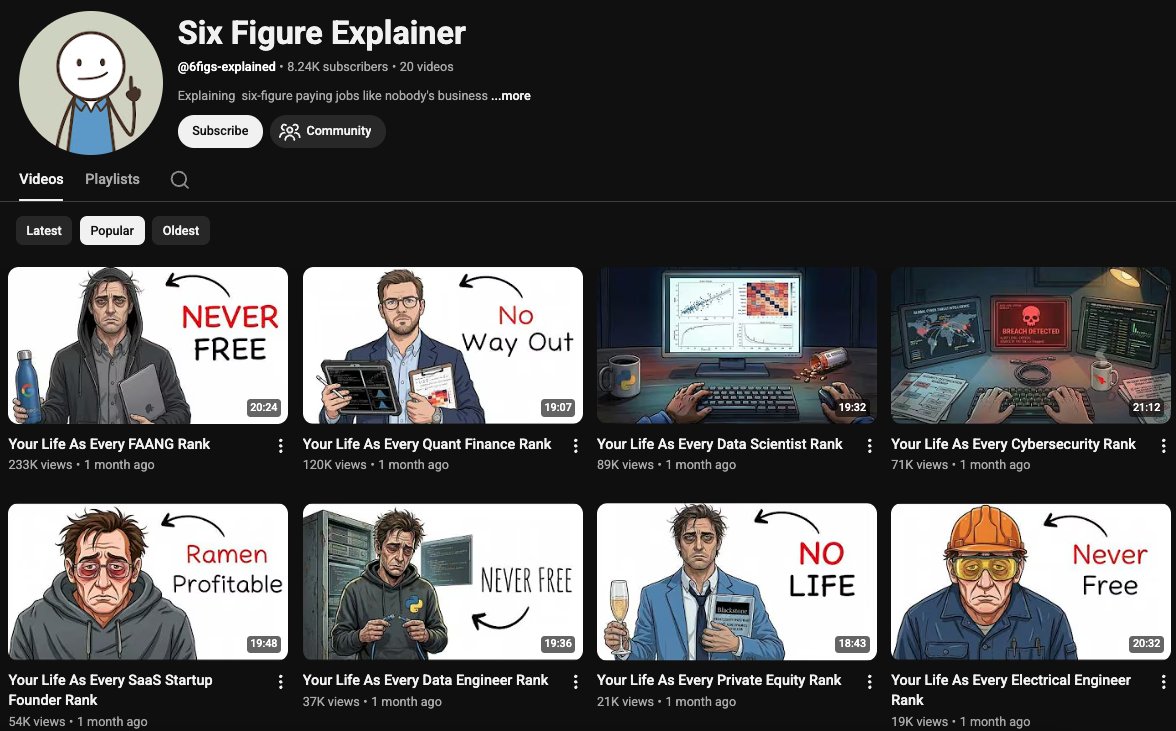Click the 'Six Figure Explainer' channel name heading
Screen dimensions: 1176x731
(x=322, y=33)
